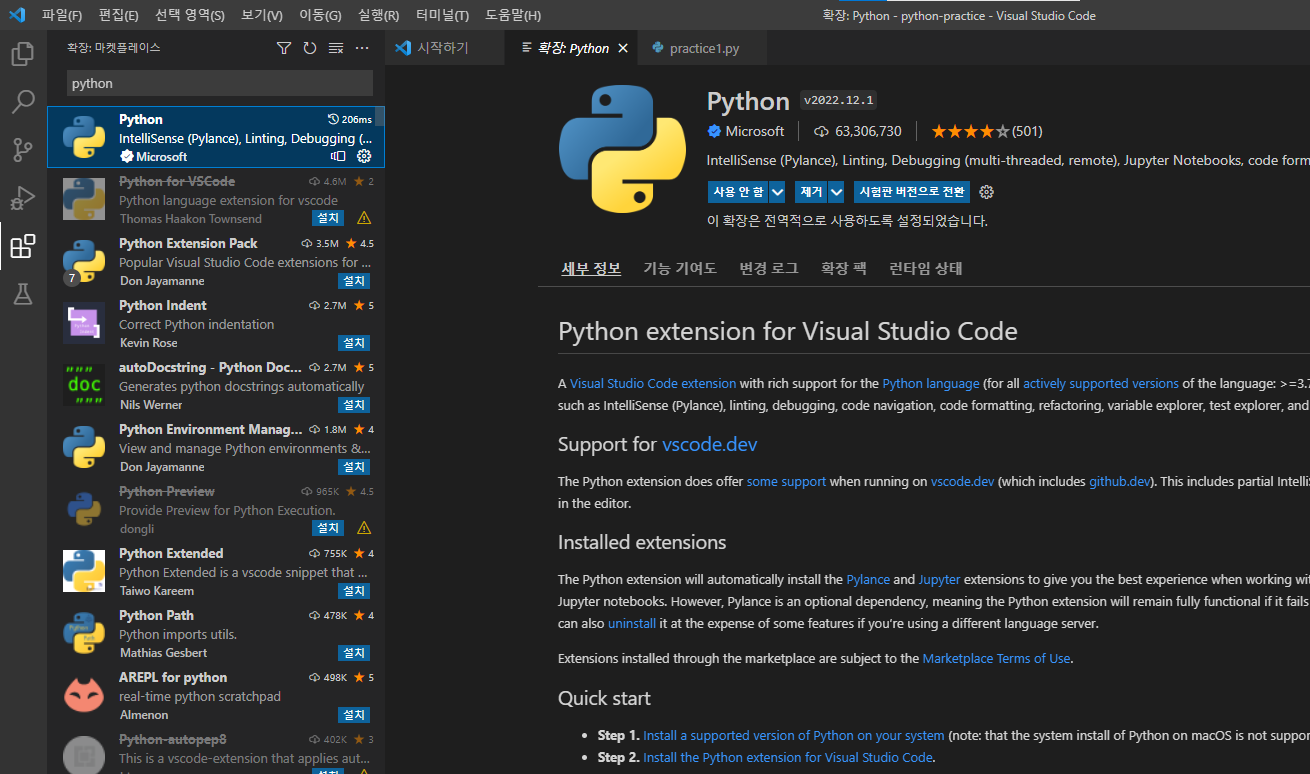1310x774 pixels.
Task: Open the 선택 영역(S) menu
Action: coord(190,15)
